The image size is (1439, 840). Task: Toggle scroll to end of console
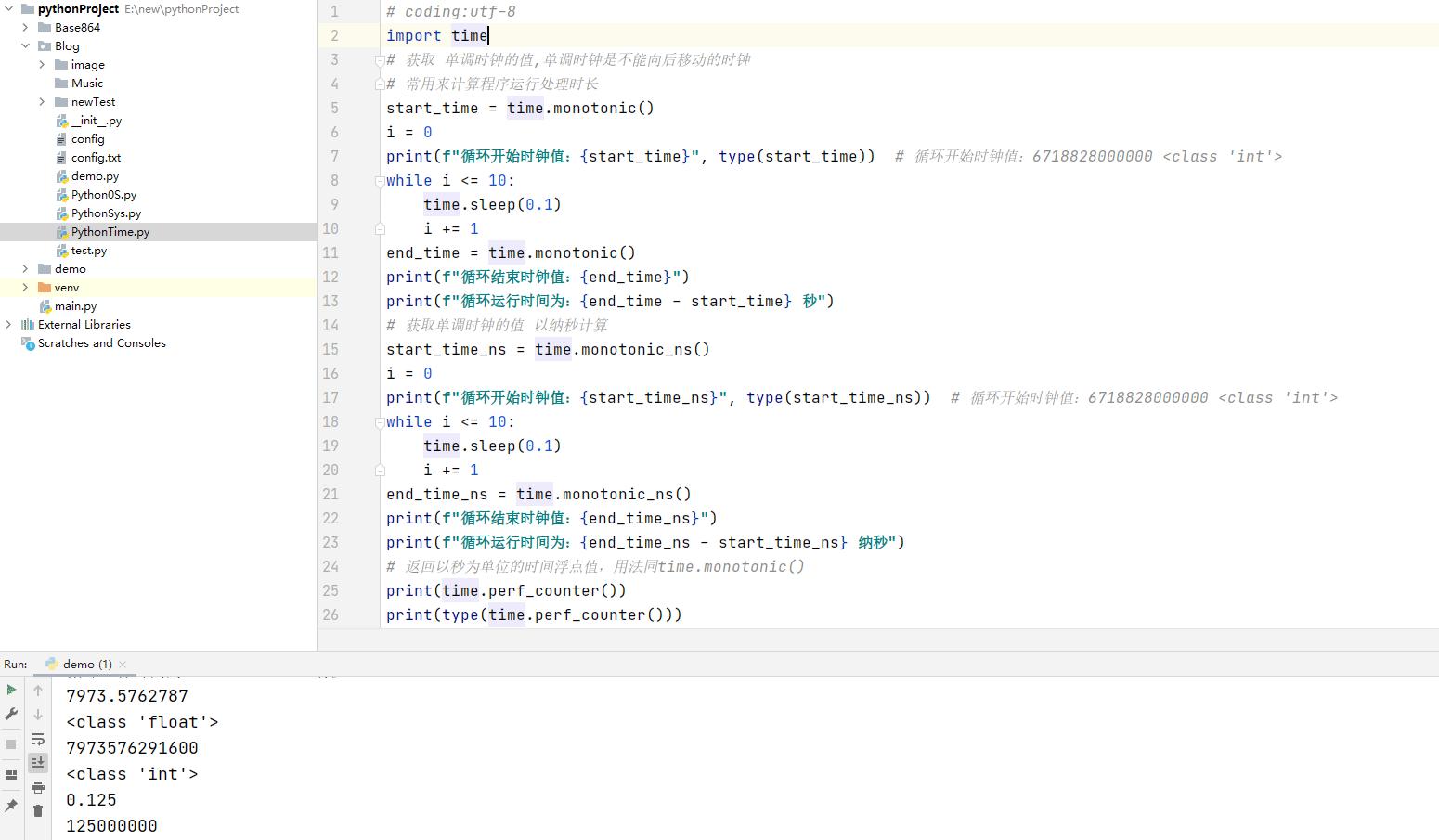[x=38, y=762]
